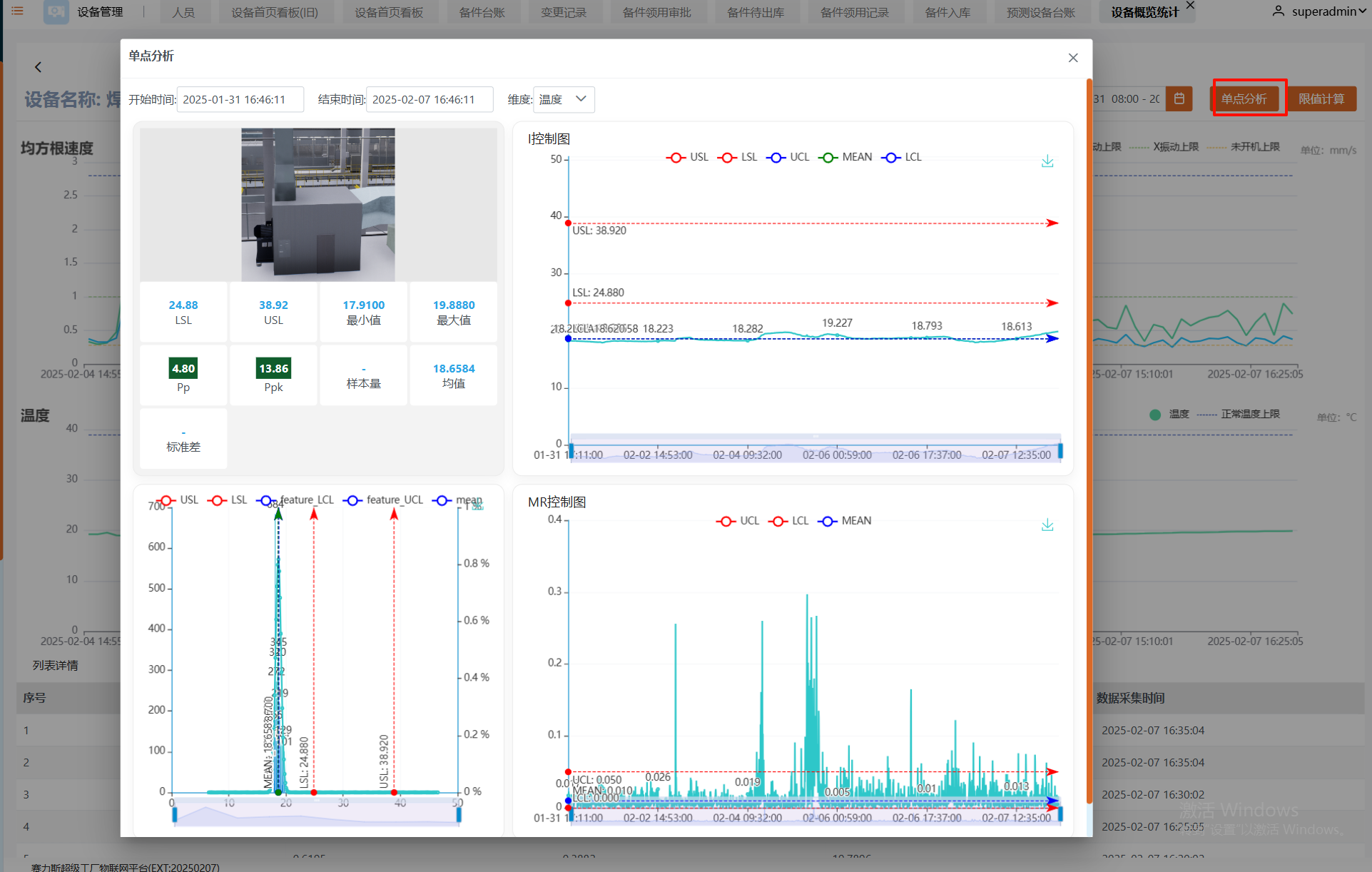Switch to the 预测设备台账 tab

[1040, 12]
